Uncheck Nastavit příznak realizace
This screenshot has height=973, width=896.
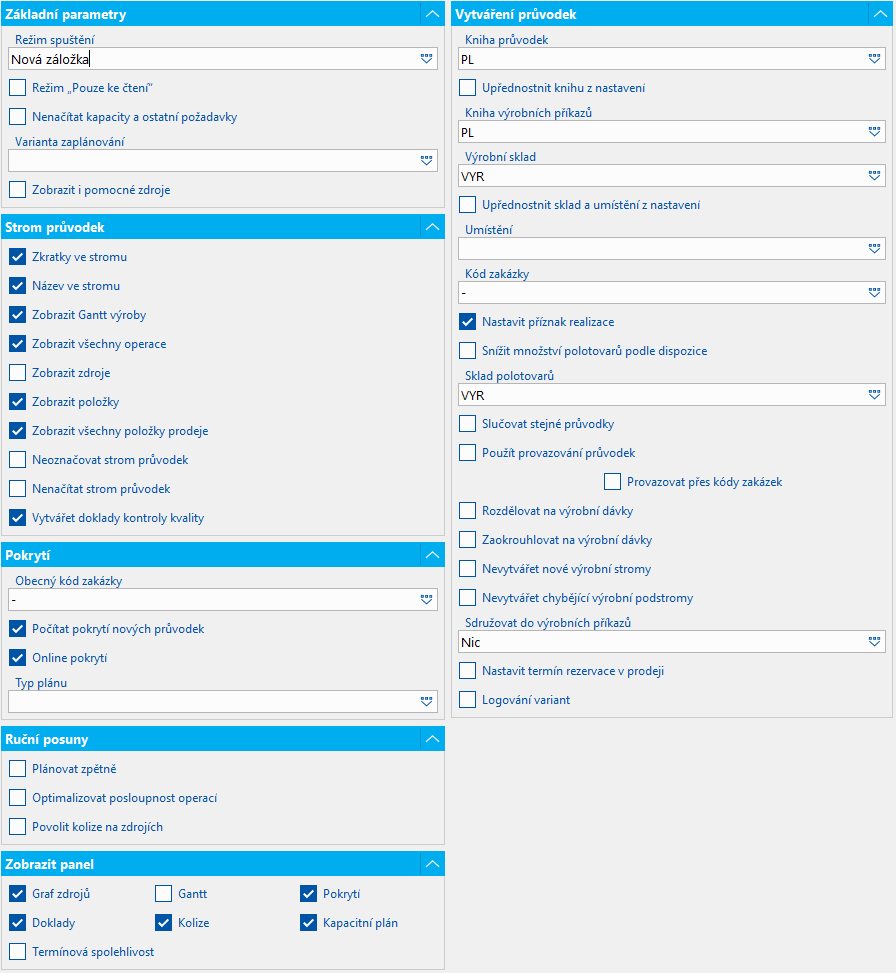[468, 322]
